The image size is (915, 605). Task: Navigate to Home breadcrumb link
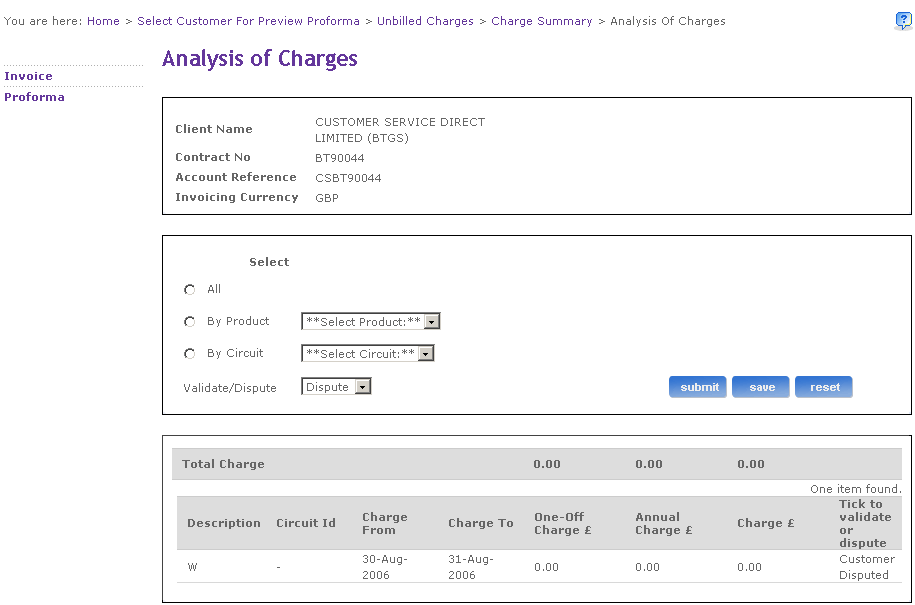click(x=103, y=21)
